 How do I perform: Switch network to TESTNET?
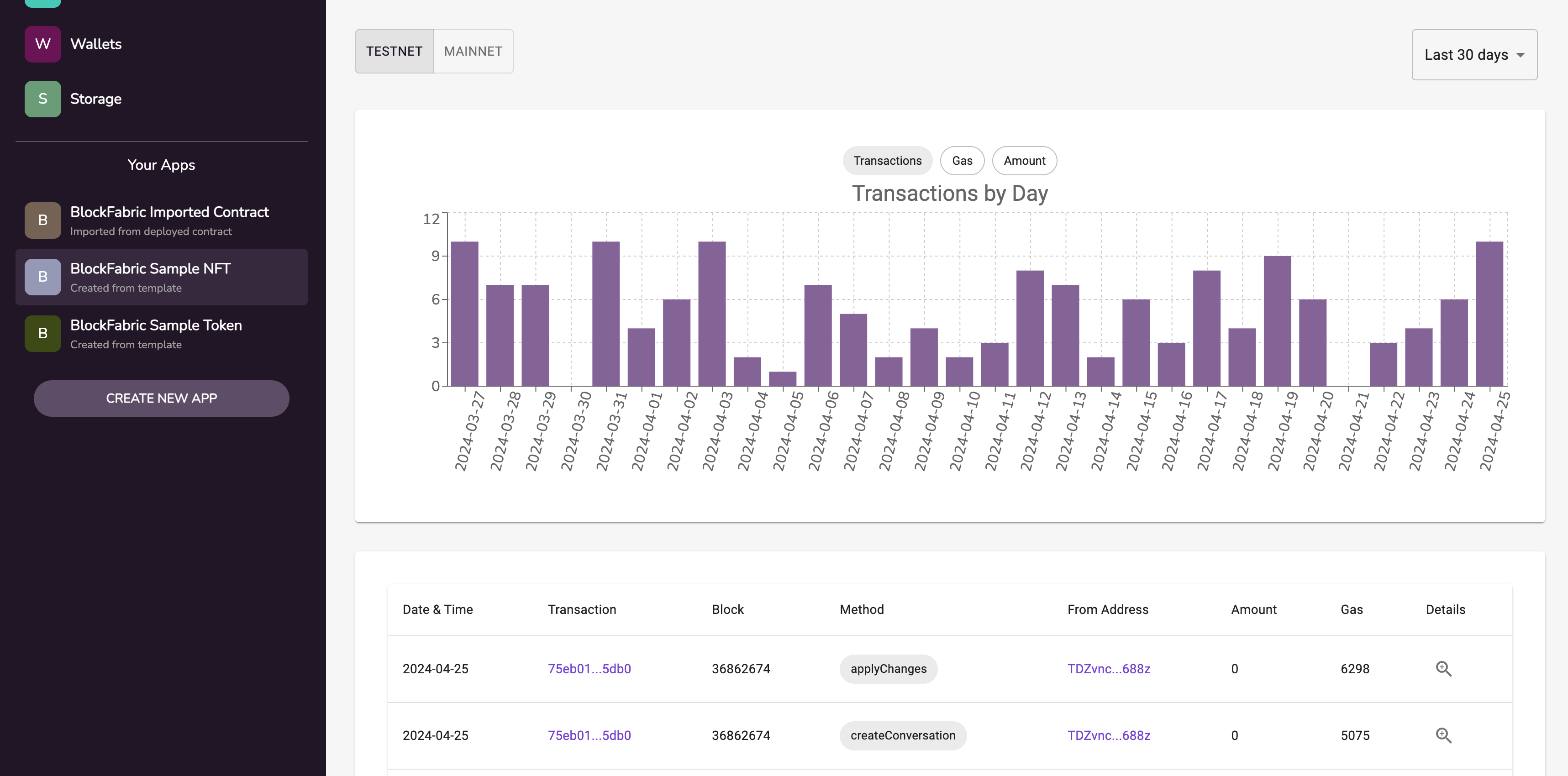pyautogui.click(x=394, y=51)
